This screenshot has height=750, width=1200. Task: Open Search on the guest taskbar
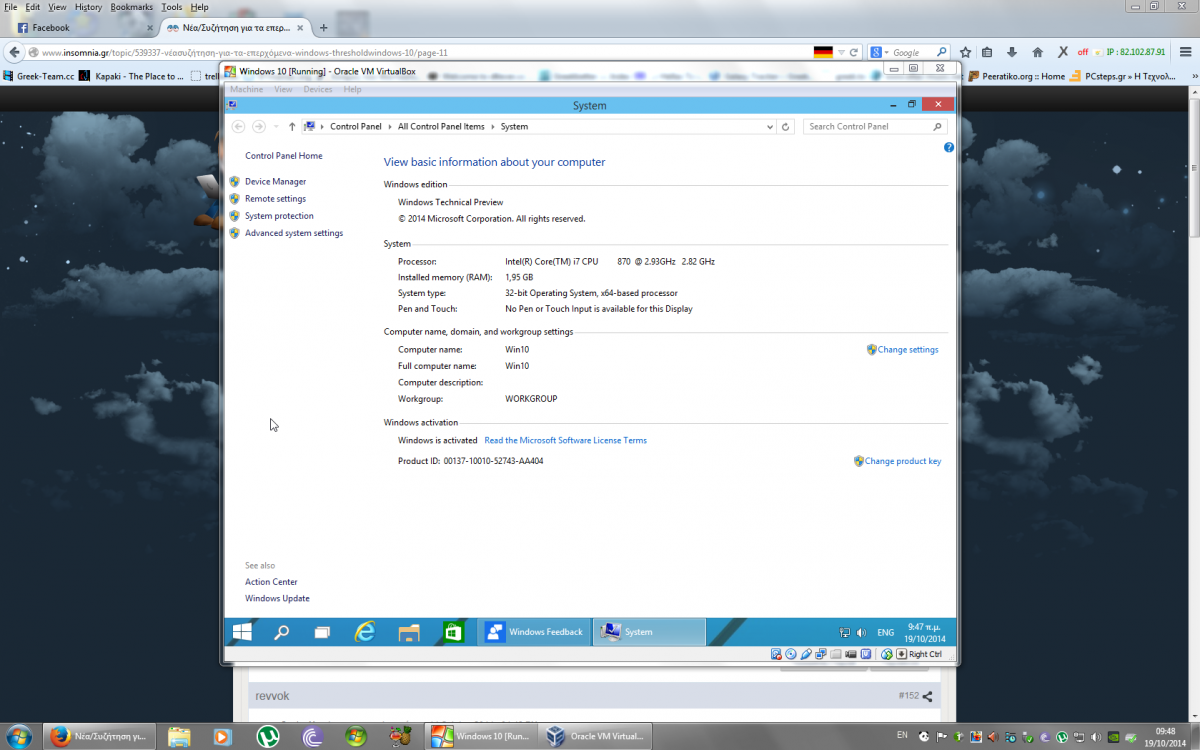pos(282,632)
